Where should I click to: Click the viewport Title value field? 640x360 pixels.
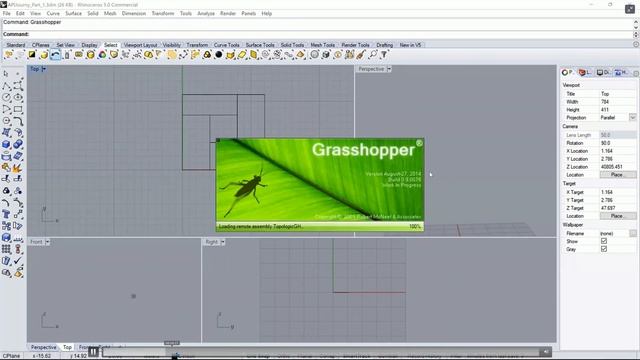pyautogui.click(x=618, y=94)
